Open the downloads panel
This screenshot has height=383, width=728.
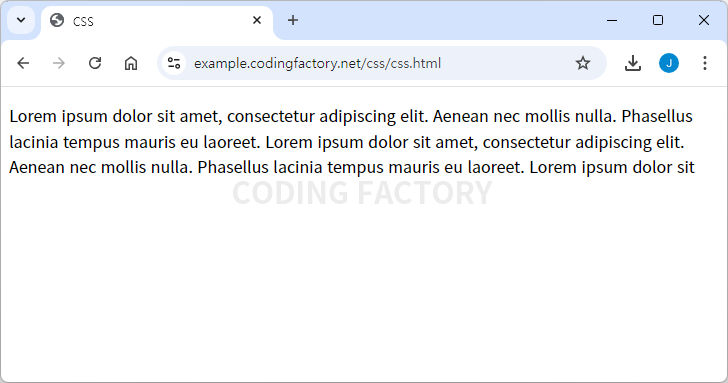(x=633, y=63)
